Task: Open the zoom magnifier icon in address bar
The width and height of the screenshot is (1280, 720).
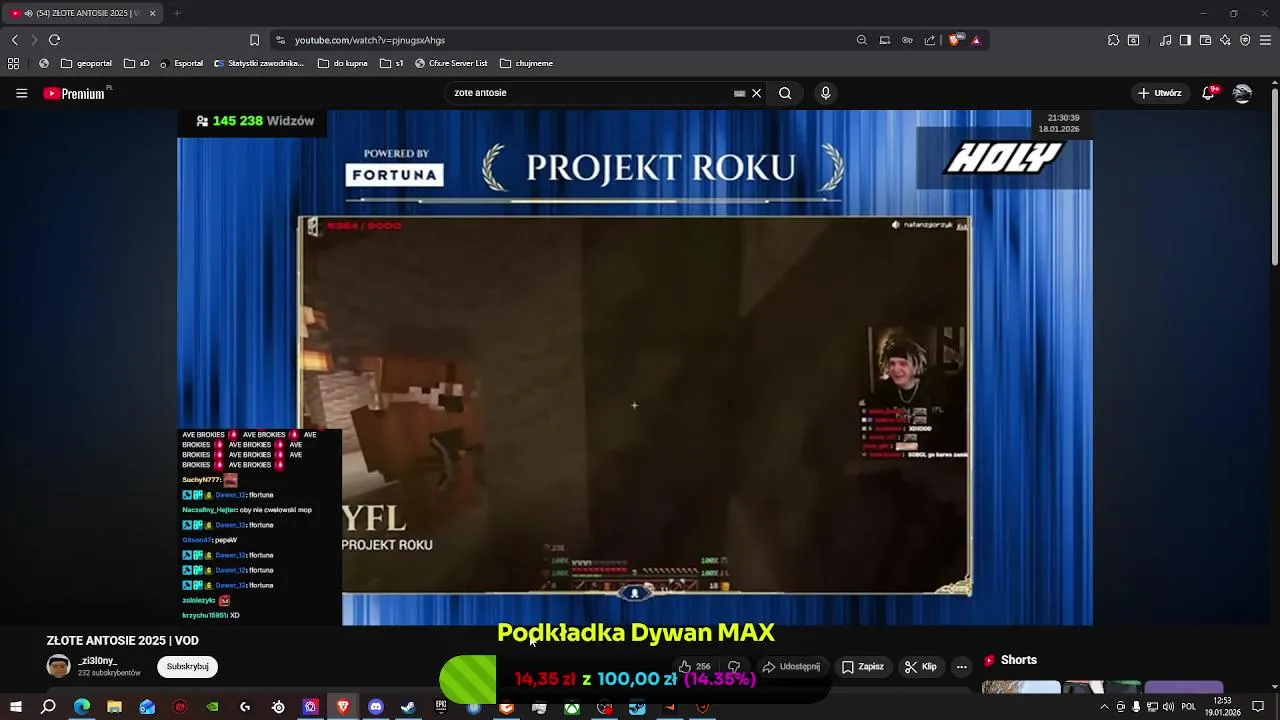Action: click(862, 40)
